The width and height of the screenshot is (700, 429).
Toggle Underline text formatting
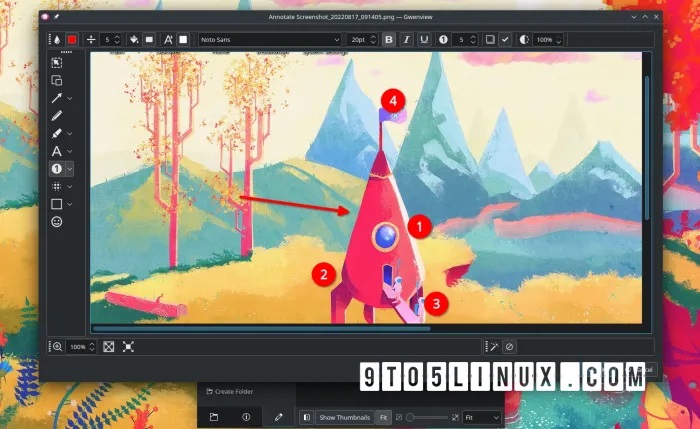(424, 40)
